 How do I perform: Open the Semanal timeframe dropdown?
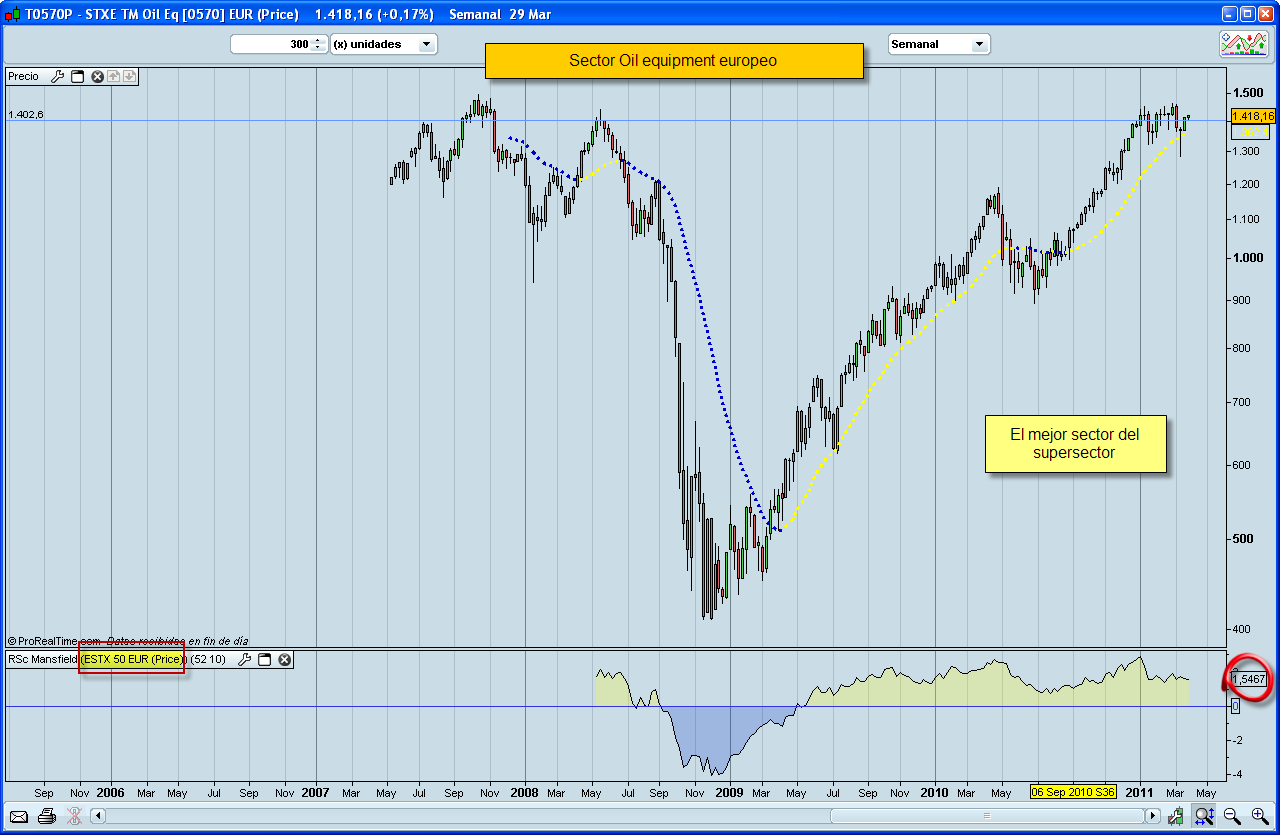pyautogui.click(x=979, y=44)
